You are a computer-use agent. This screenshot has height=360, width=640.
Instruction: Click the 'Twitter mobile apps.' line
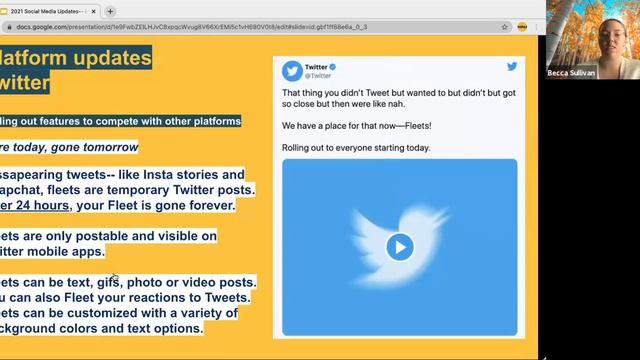coord(52,251)
